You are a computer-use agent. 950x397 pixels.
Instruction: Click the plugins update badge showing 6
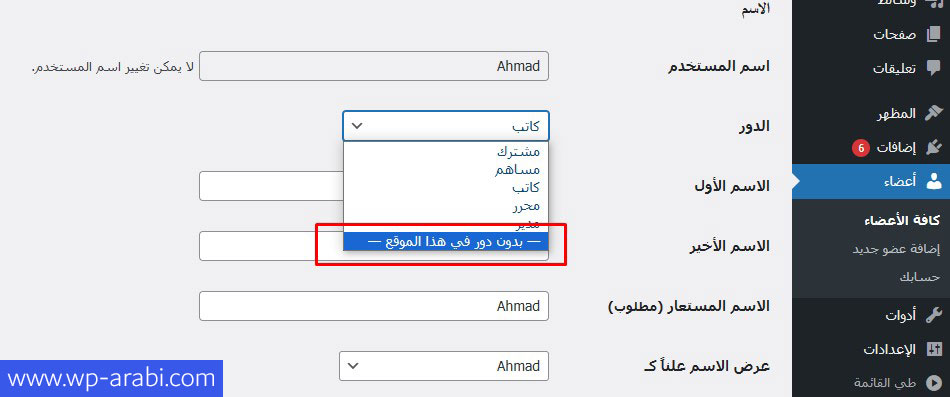pos(860,147)
